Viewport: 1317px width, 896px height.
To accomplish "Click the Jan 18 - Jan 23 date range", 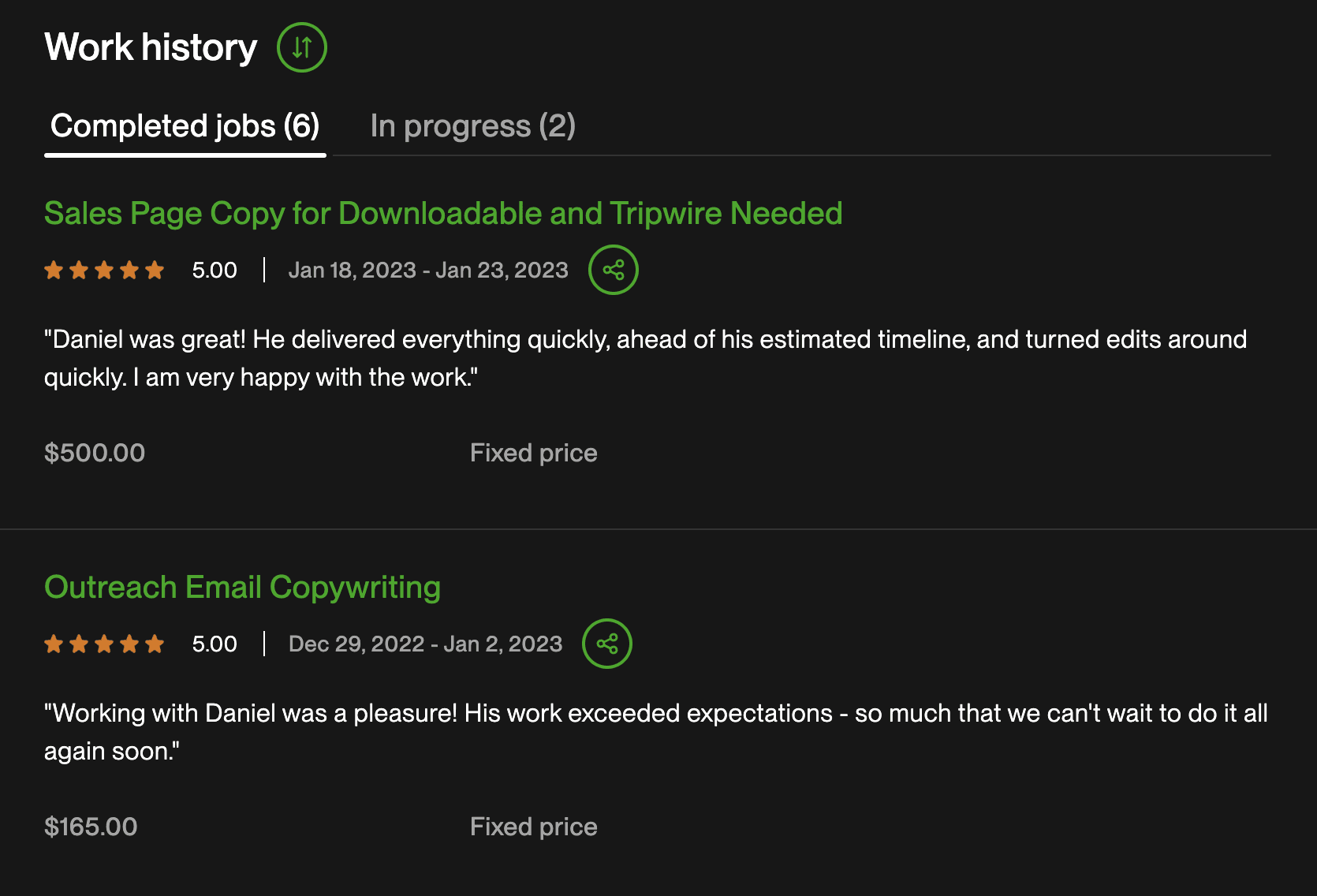I will pyautogui.click(x=427, y=269).
